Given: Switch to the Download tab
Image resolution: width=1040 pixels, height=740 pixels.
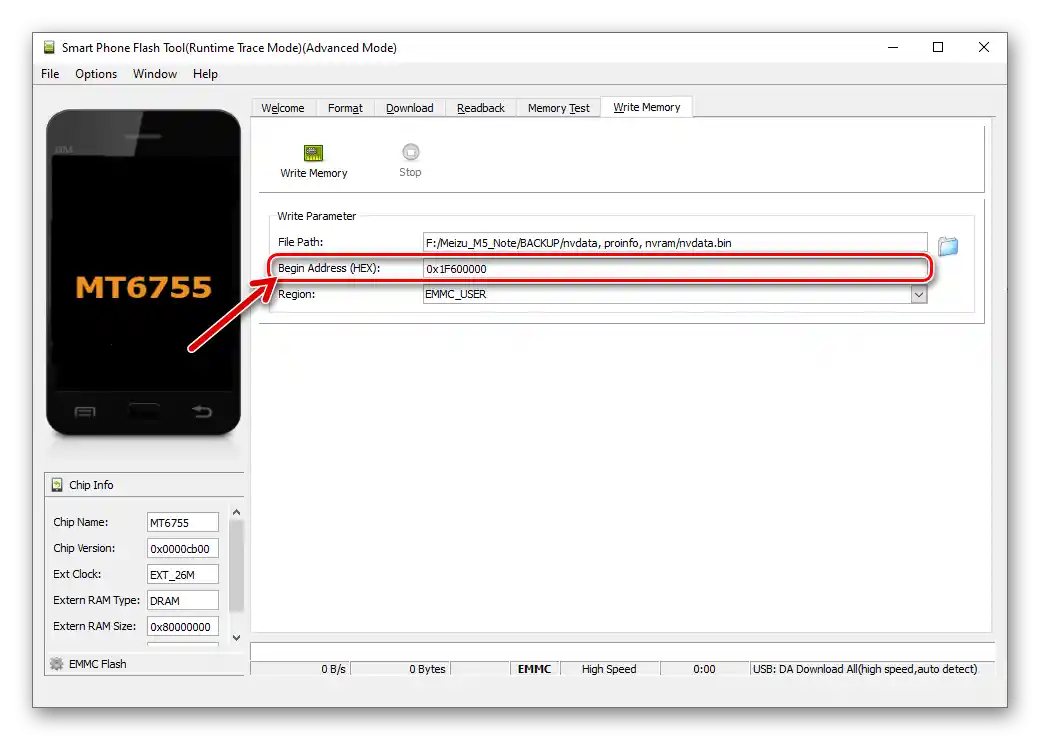Looking at the screenshot, I should (x=409, y=107).
